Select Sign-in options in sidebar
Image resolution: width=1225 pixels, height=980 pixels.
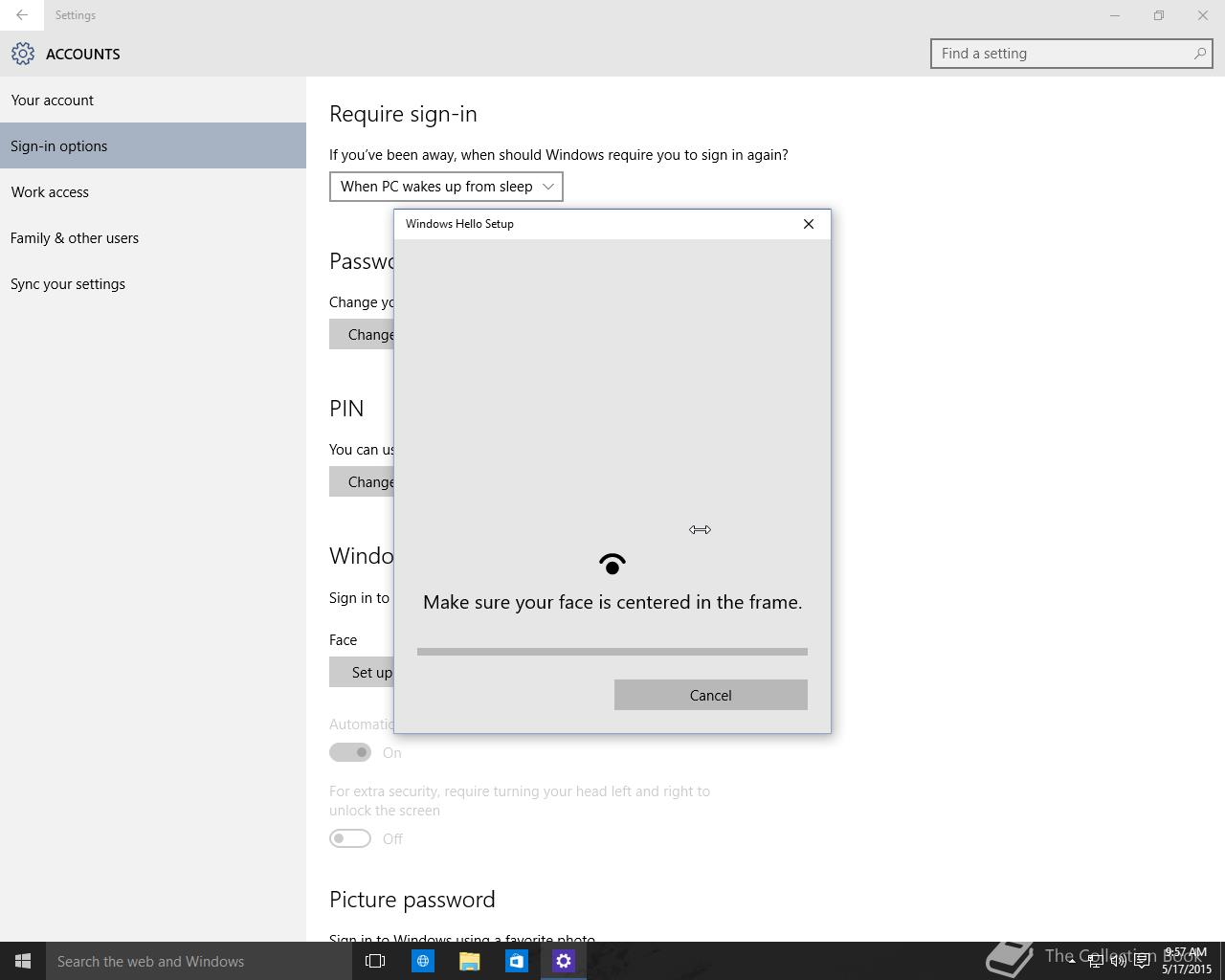tap(153, 145)
